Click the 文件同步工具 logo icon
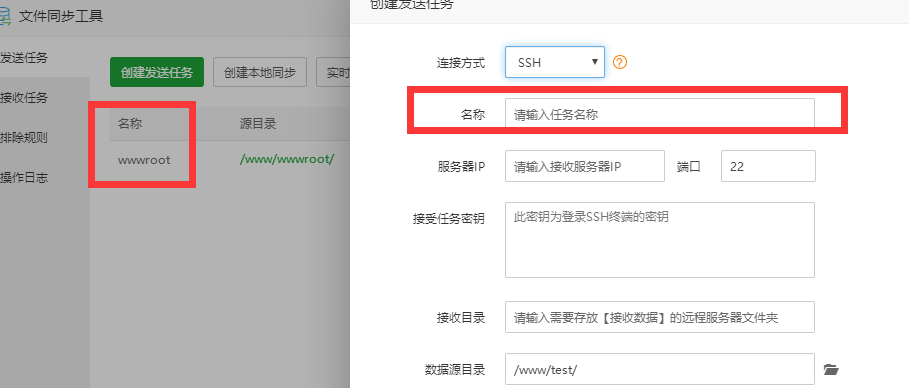 point(5,16)
